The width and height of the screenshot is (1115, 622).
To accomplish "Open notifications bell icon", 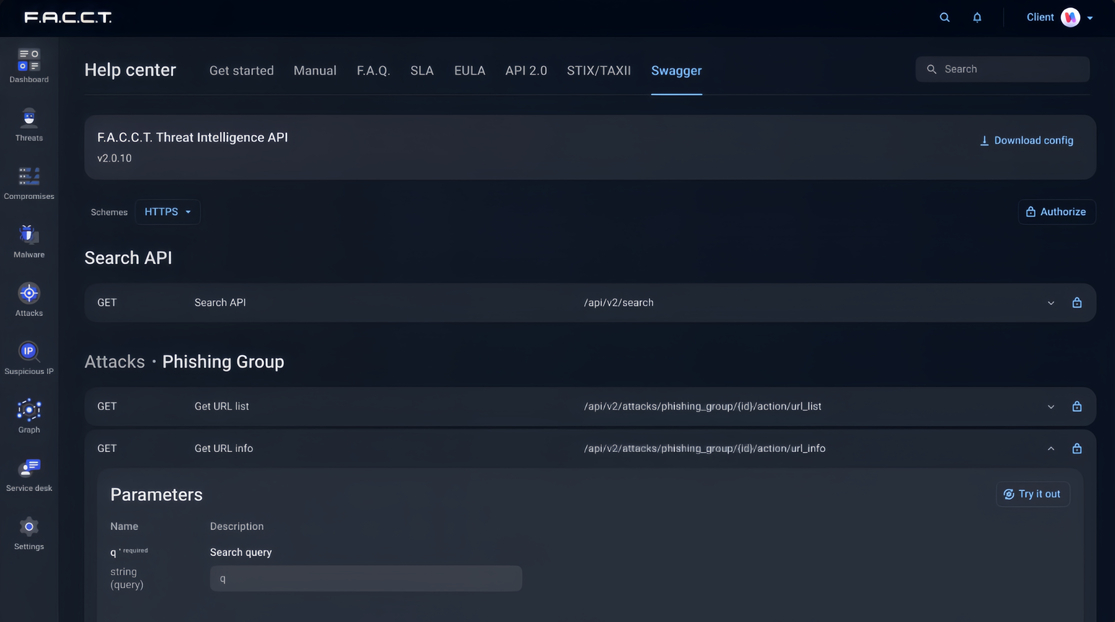I will [x=977, y=17].
